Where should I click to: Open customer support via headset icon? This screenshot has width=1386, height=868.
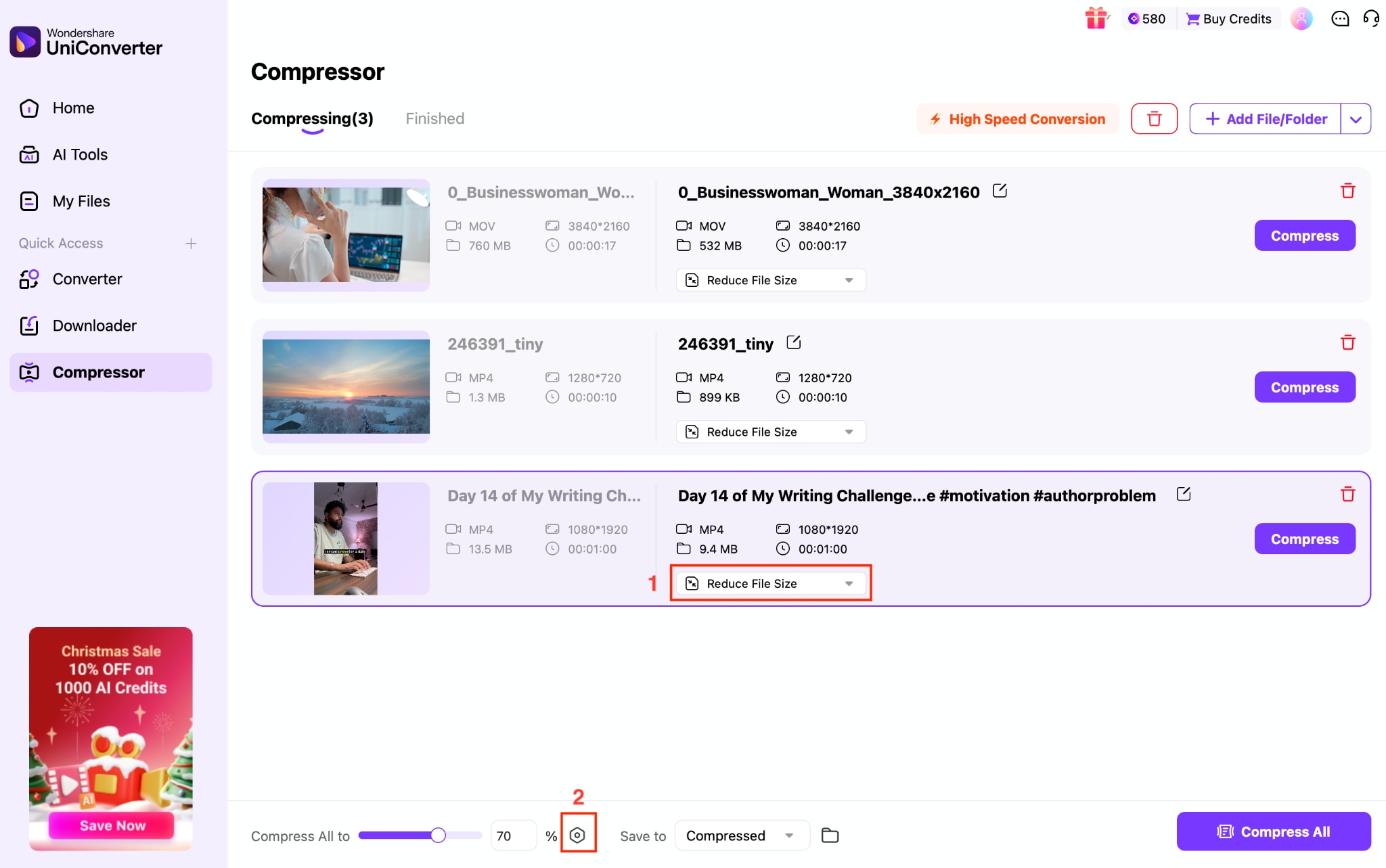(1371, 19)
